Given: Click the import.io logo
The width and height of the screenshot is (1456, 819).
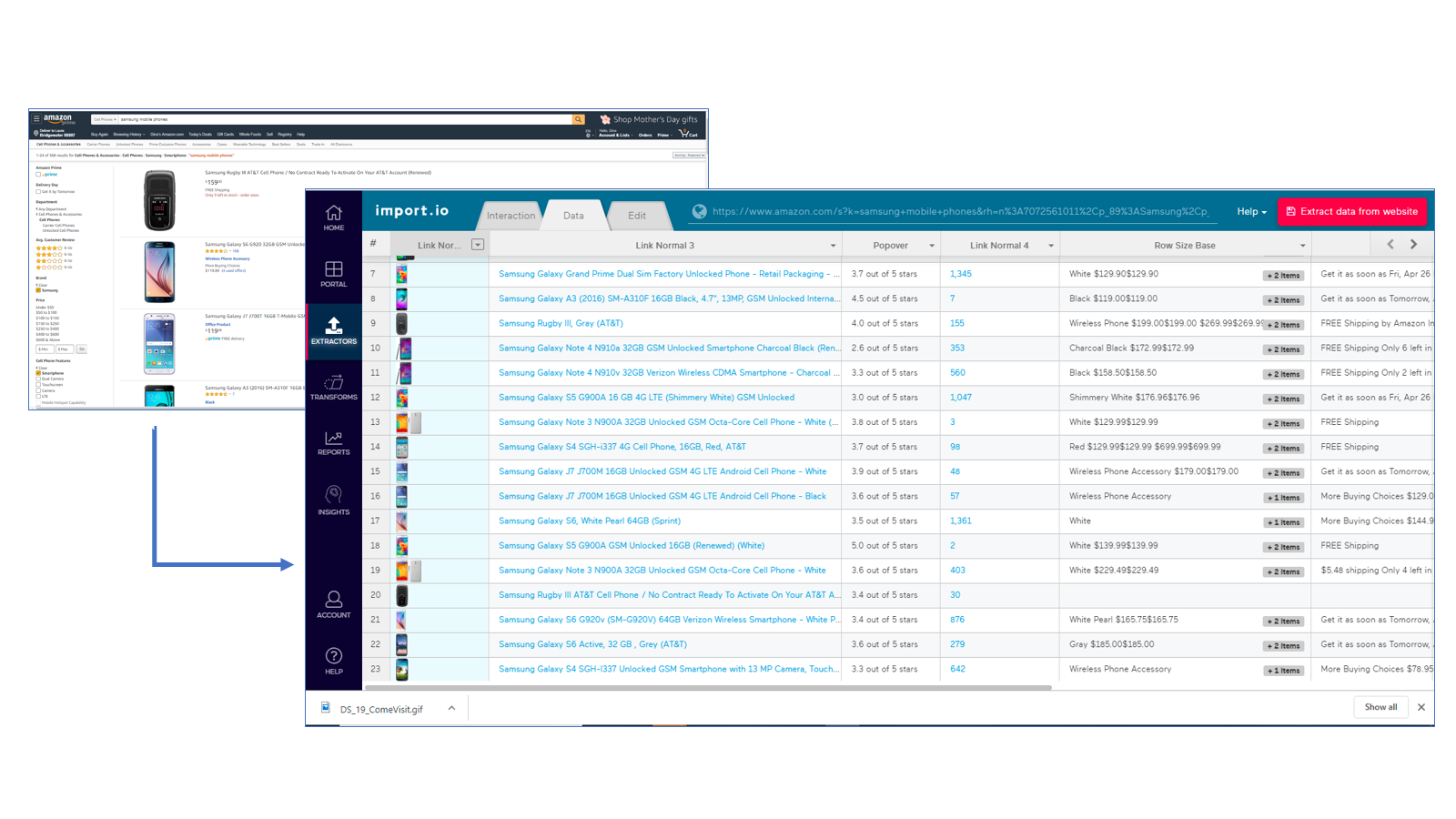Looking at the screenshot, I should (x=412, y=210).
